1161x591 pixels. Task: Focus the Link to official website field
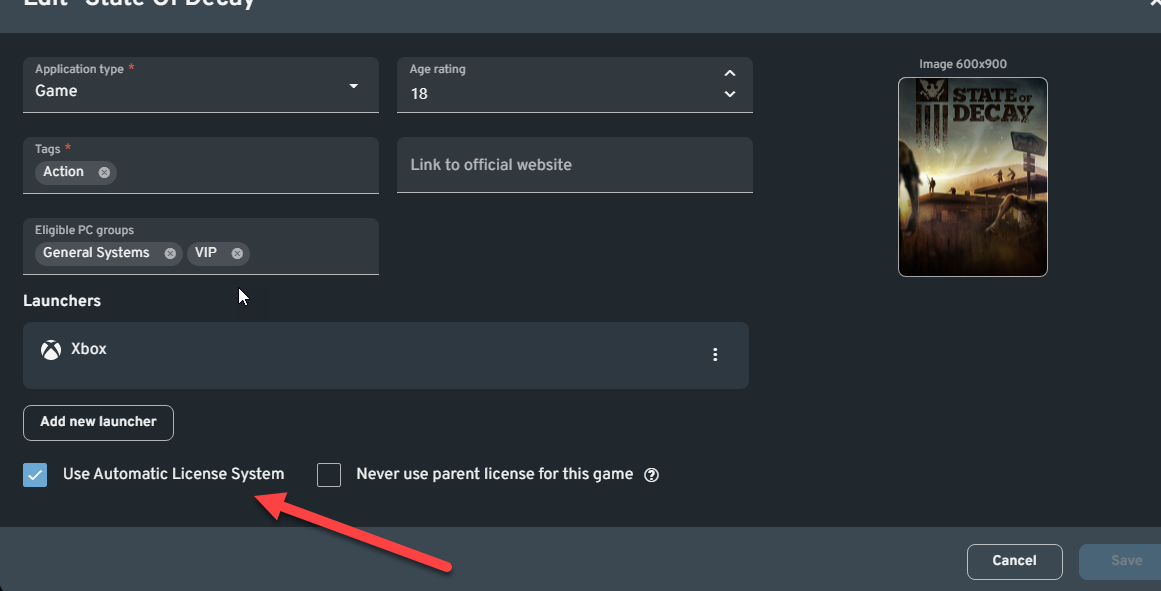coord(575,165)
